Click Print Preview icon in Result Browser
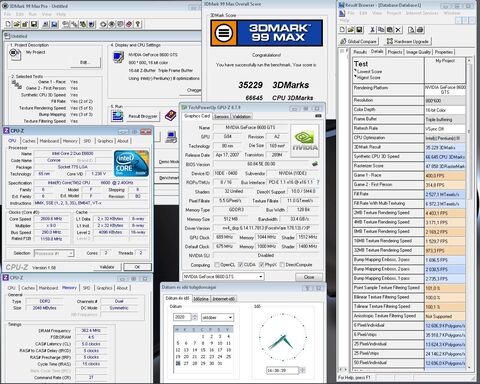 point(411,30)
